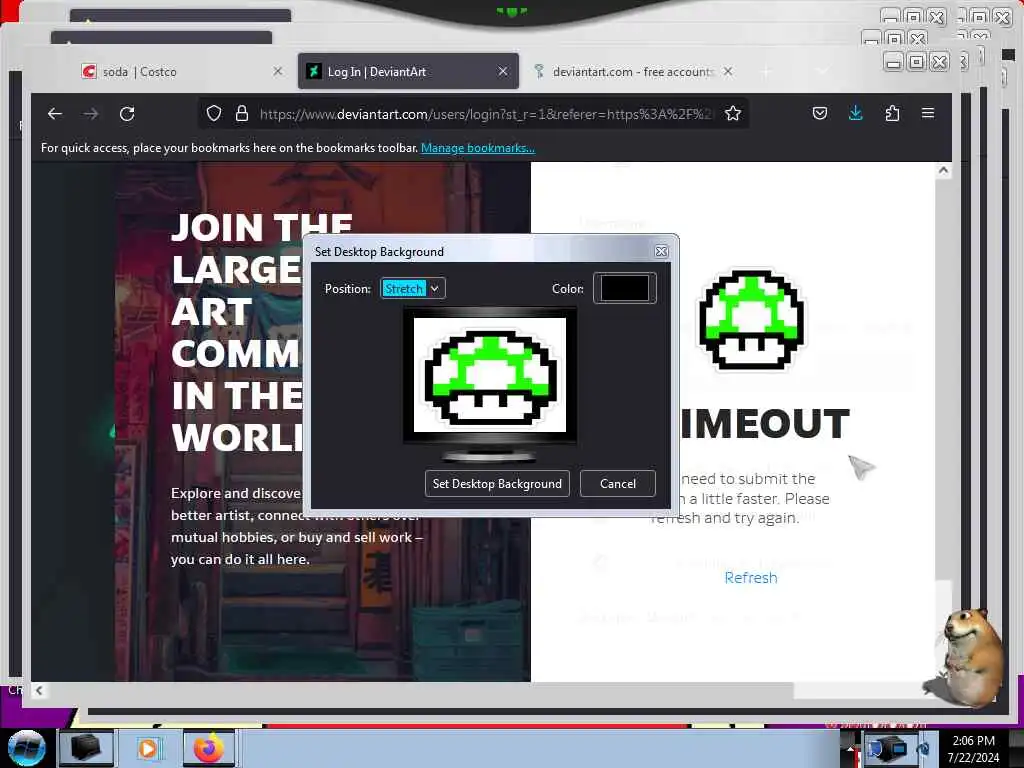The width and height of the screenshot is (1024, 768).
Task: Go back with the browser back arrow
Action: pos(55,114)
